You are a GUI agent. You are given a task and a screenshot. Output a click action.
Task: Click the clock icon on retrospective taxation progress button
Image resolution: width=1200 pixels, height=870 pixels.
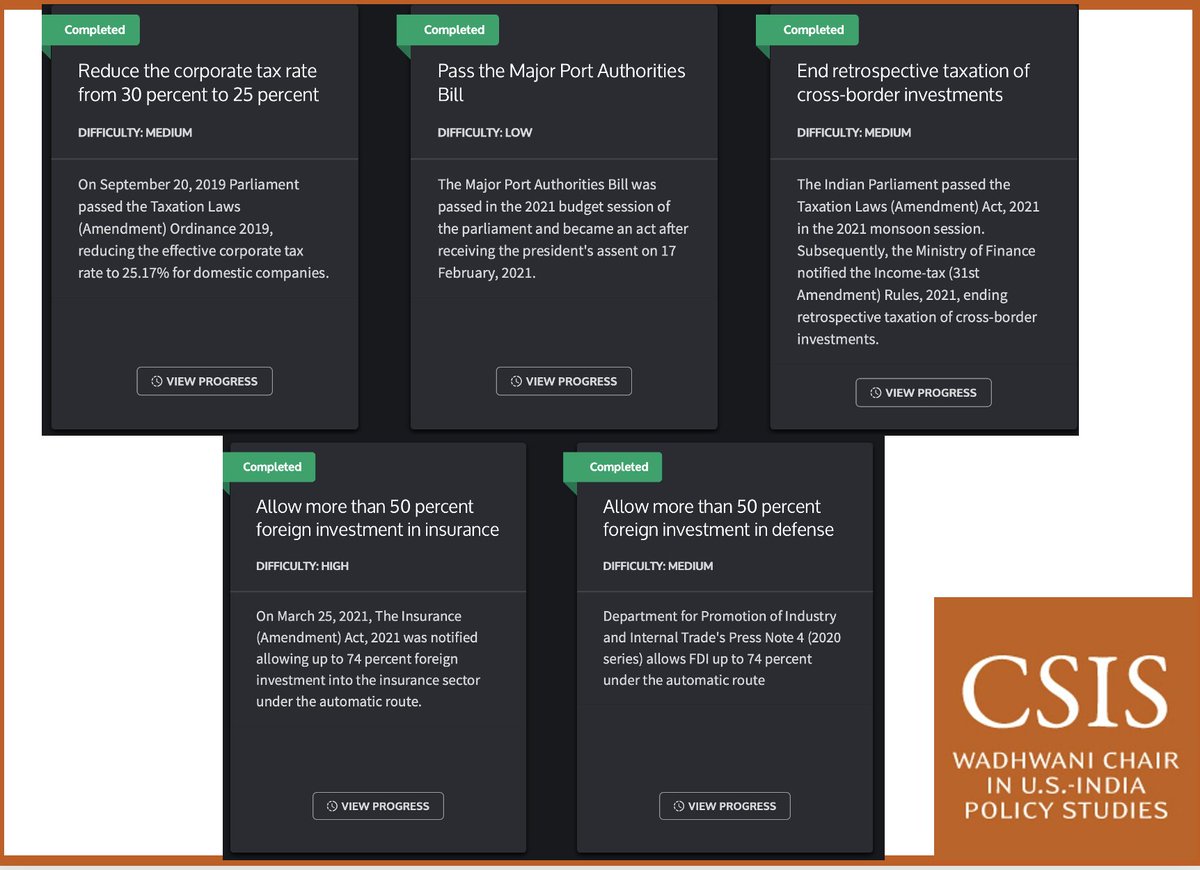[874, 392]
